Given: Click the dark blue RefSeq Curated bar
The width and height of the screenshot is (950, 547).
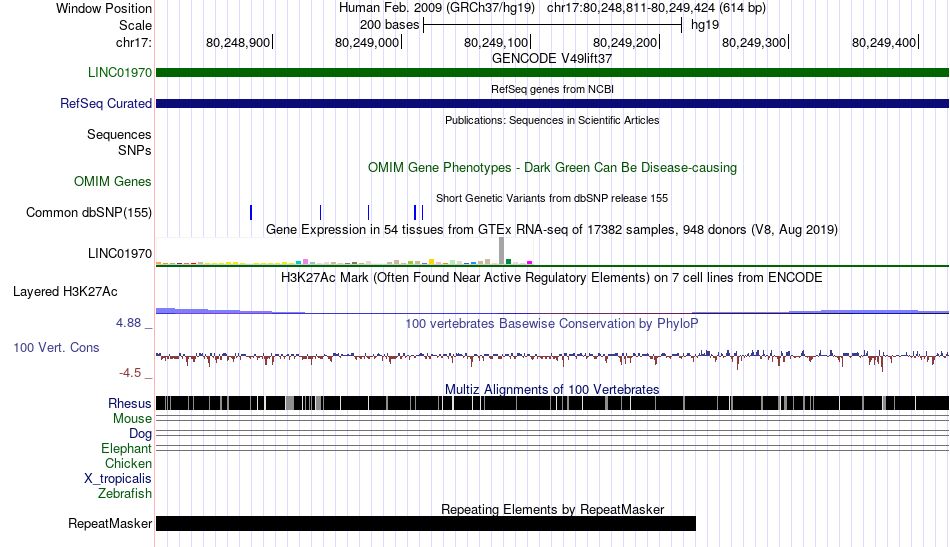Looking at the screenshot, I should coord(552,104).
